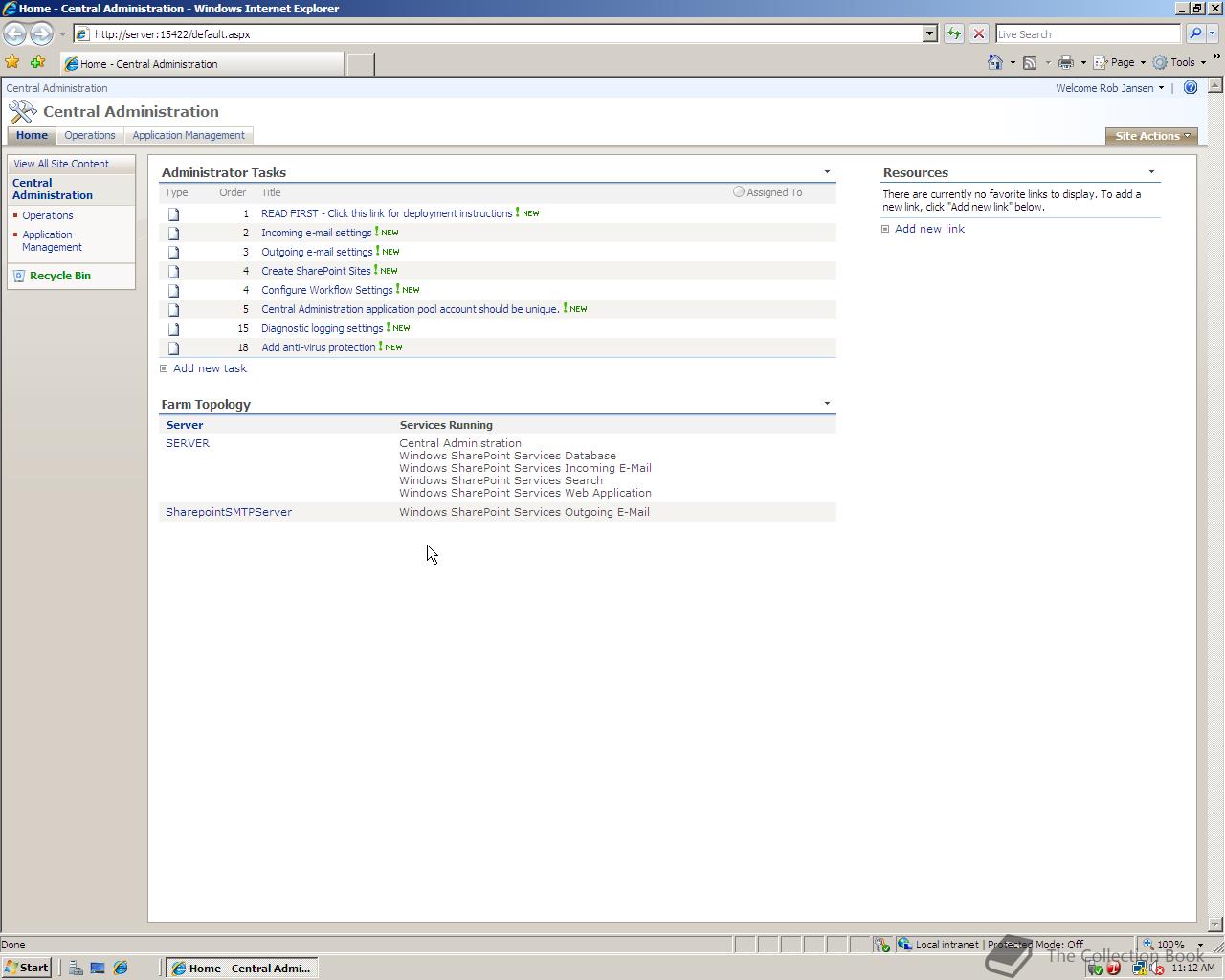Open Operations in the left sidebar

click(48, 215)
